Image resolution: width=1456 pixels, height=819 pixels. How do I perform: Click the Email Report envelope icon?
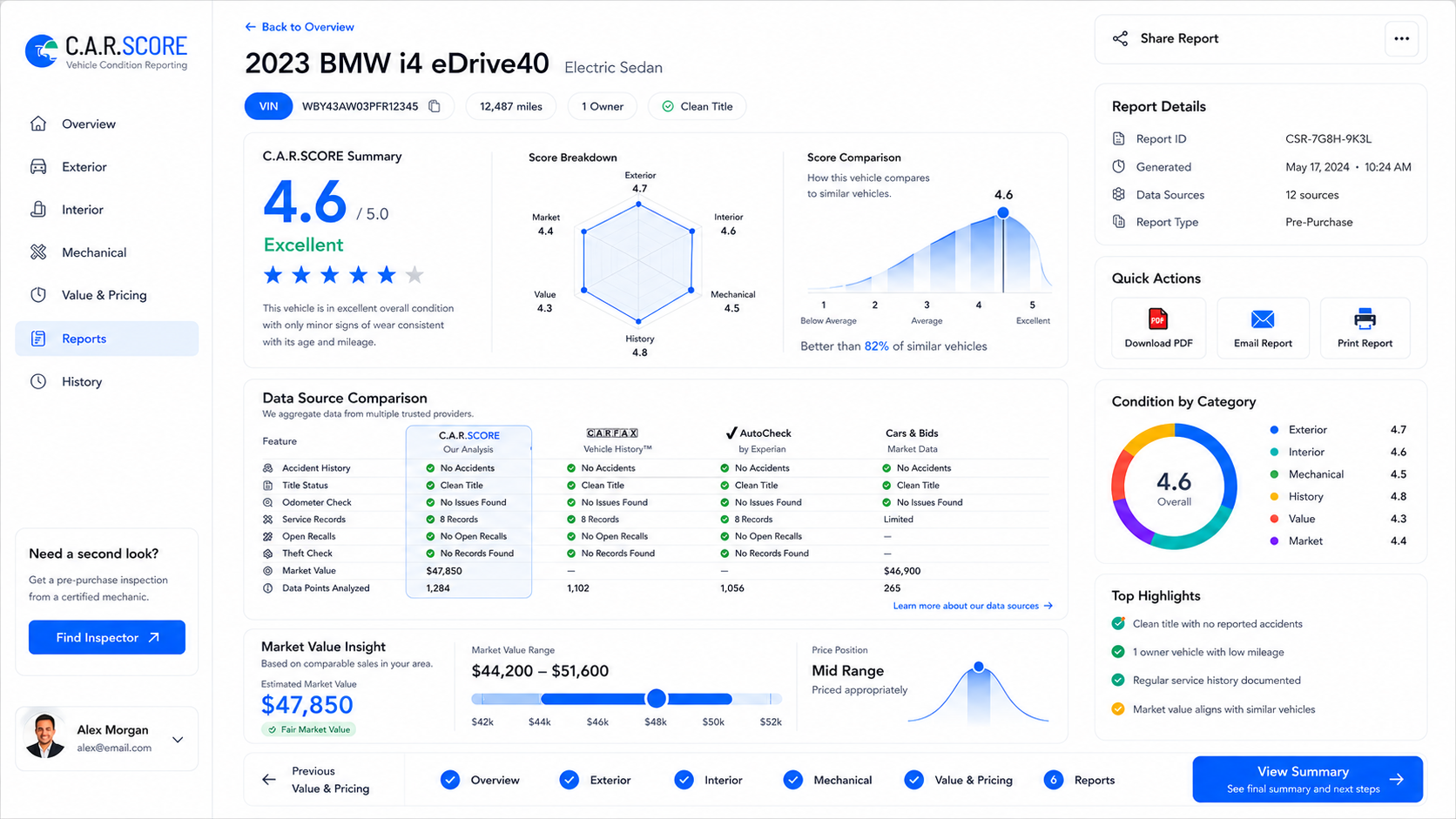coord(1263,319)
